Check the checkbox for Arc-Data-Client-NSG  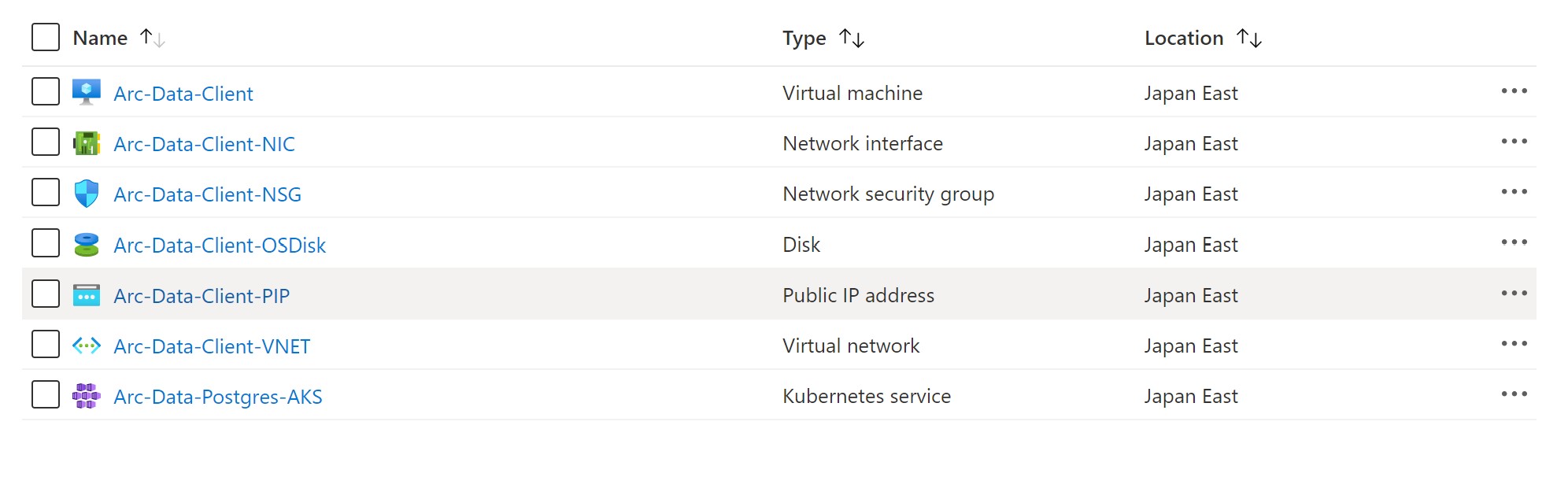pyautogui.click(x=45, y=193)
